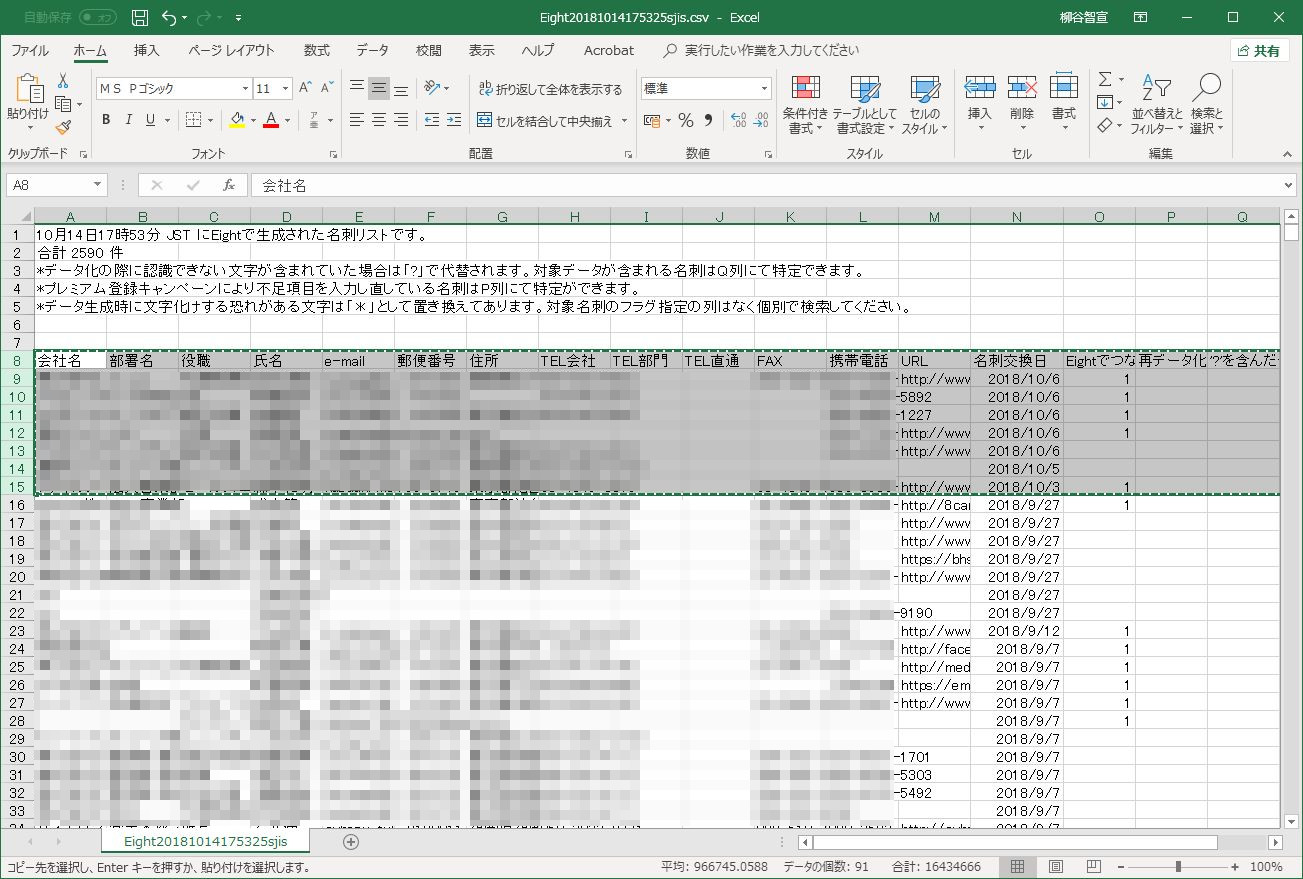Click セルを結合して中央揃え button
The image size is (1303, 879).
(546, 120)
